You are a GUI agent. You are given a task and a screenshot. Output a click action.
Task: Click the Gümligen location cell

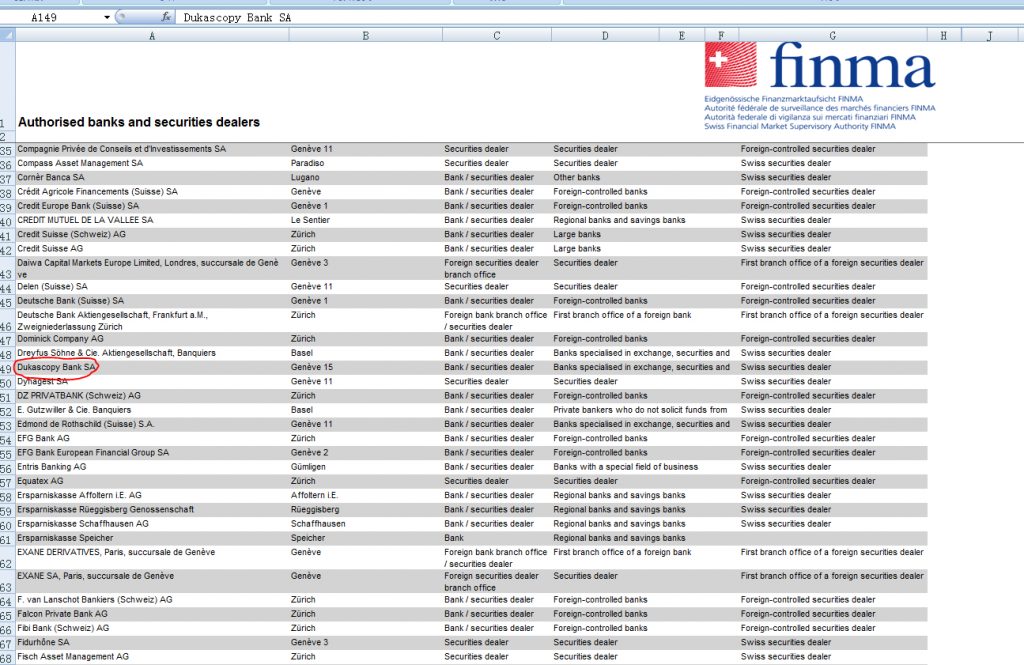366,467
